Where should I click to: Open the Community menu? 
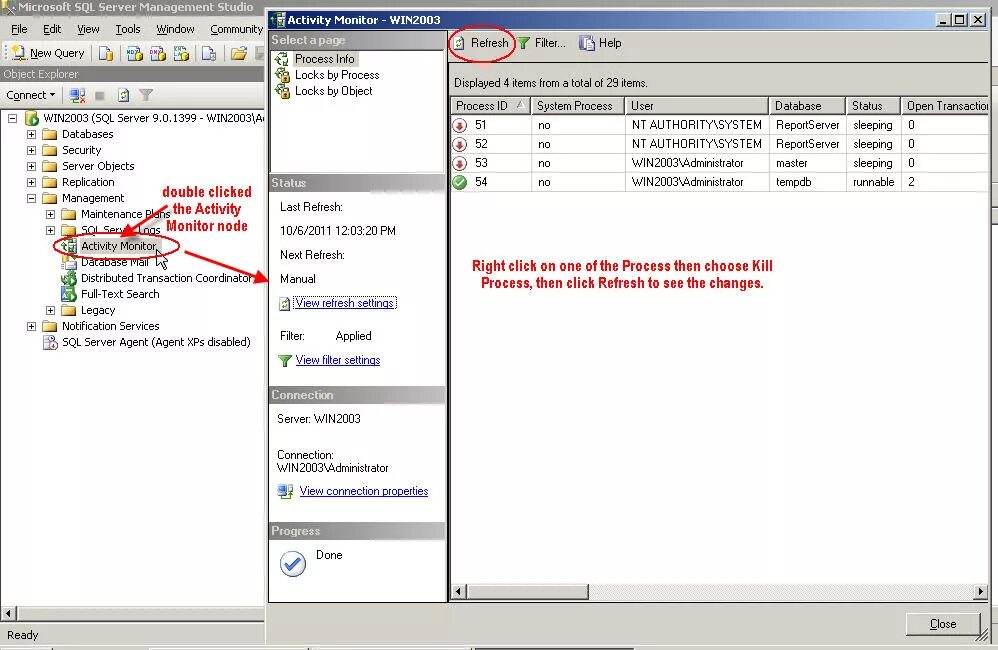pos(236,29)
